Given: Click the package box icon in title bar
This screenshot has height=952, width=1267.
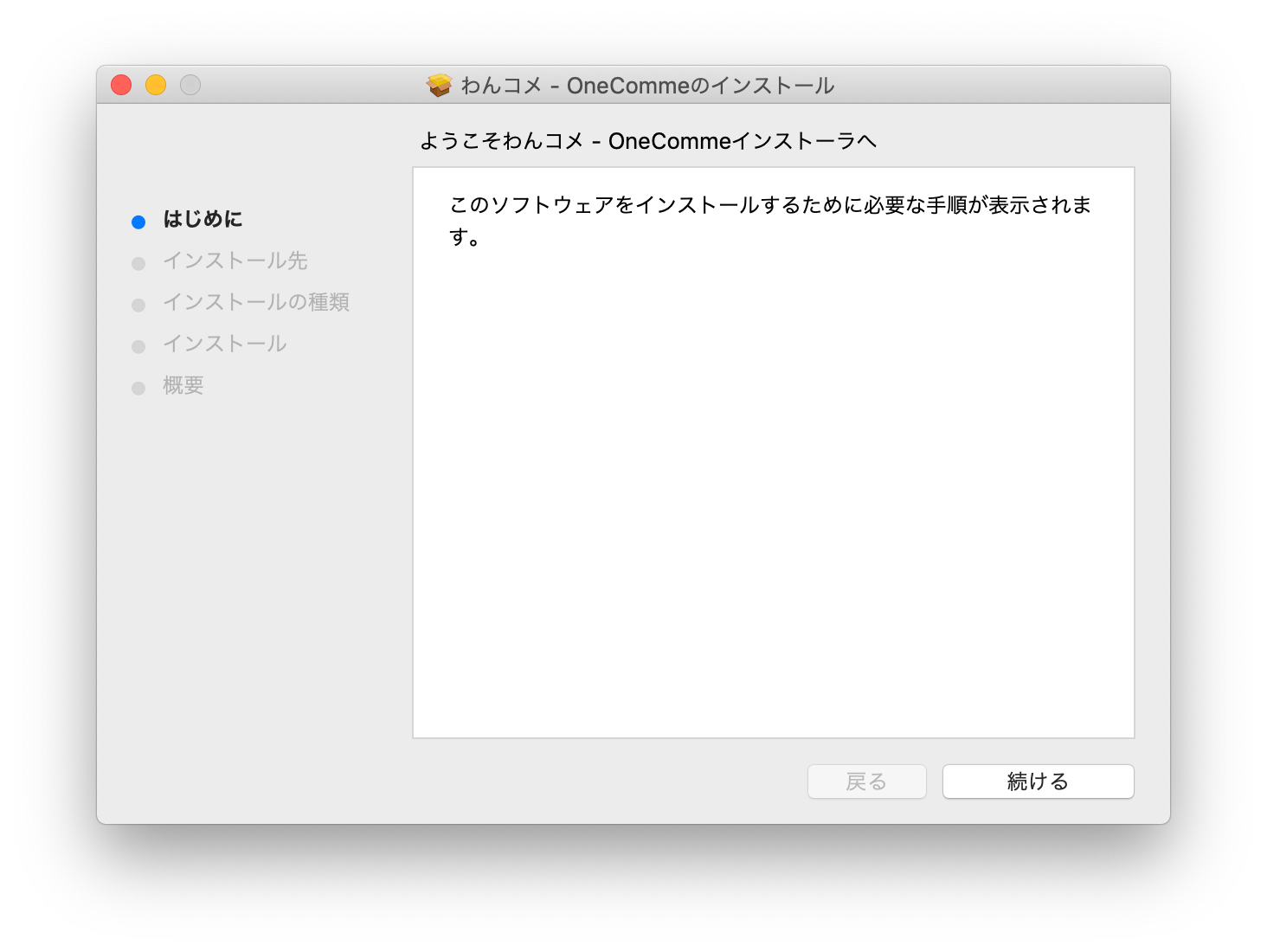Looking at the screenshot, I should click(x=440, y=85).
